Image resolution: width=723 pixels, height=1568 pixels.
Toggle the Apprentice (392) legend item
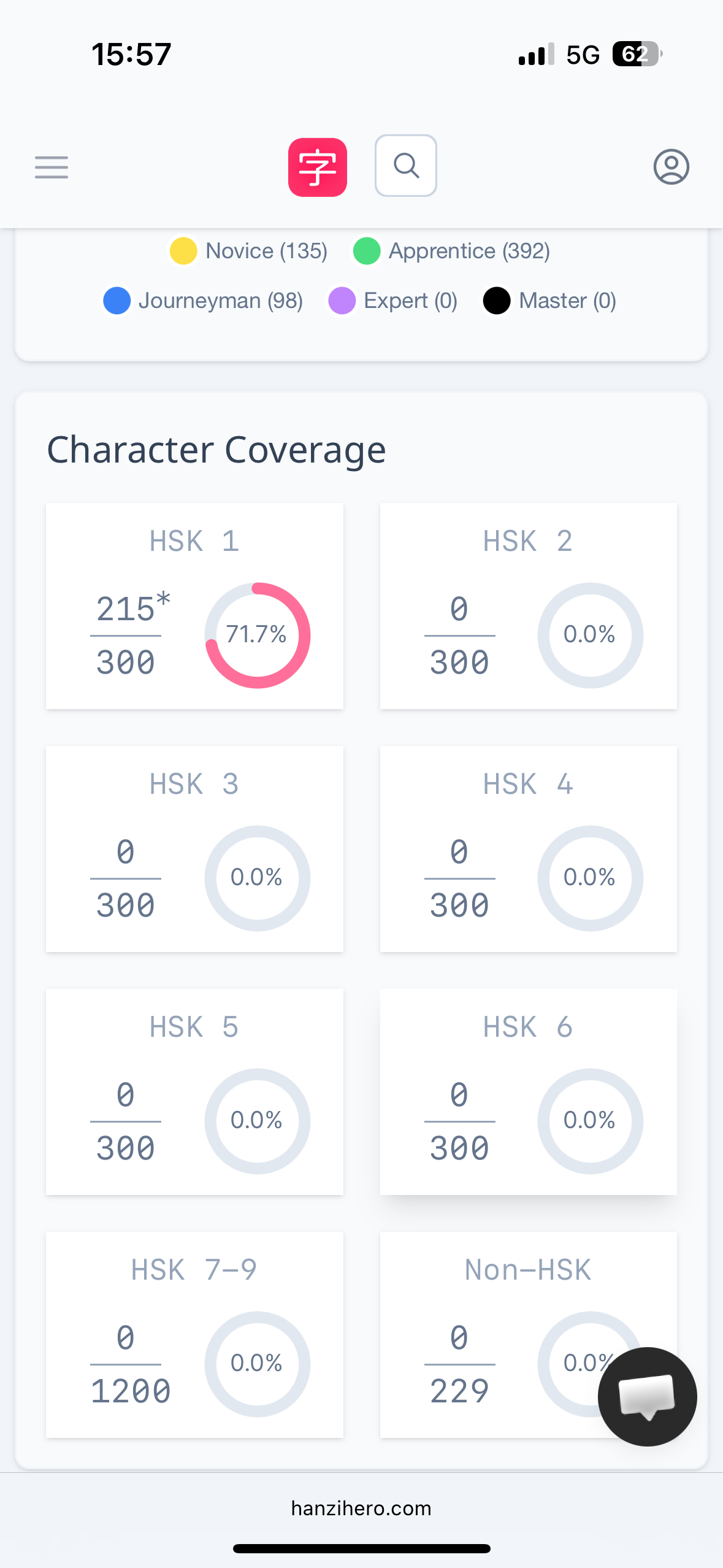[x=452, y=251]
